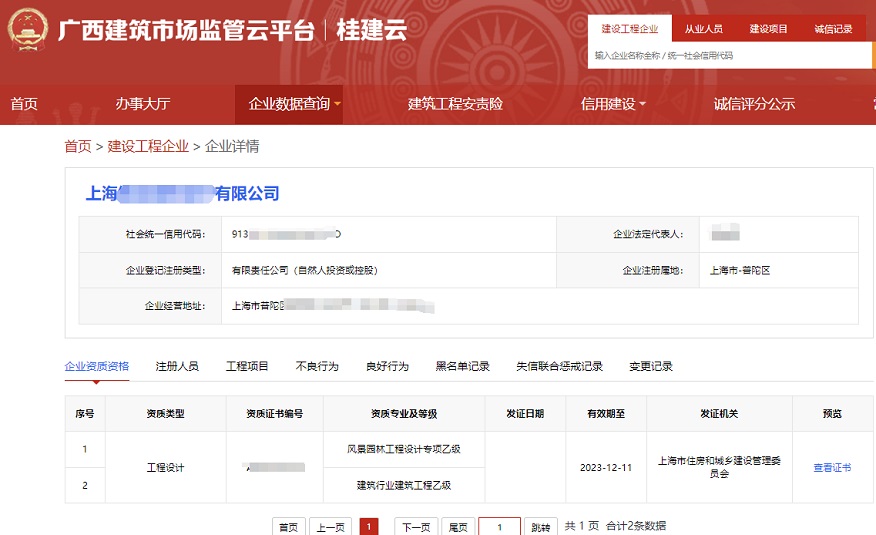This screenshot has height=535, width=876.
Task: Click the national emblem logo icon
Action: coord(28,30)
